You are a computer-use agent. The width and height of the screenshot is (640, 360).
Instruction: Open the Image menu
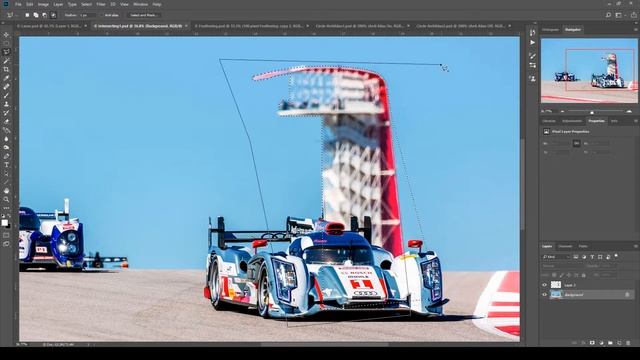[43, 4]
